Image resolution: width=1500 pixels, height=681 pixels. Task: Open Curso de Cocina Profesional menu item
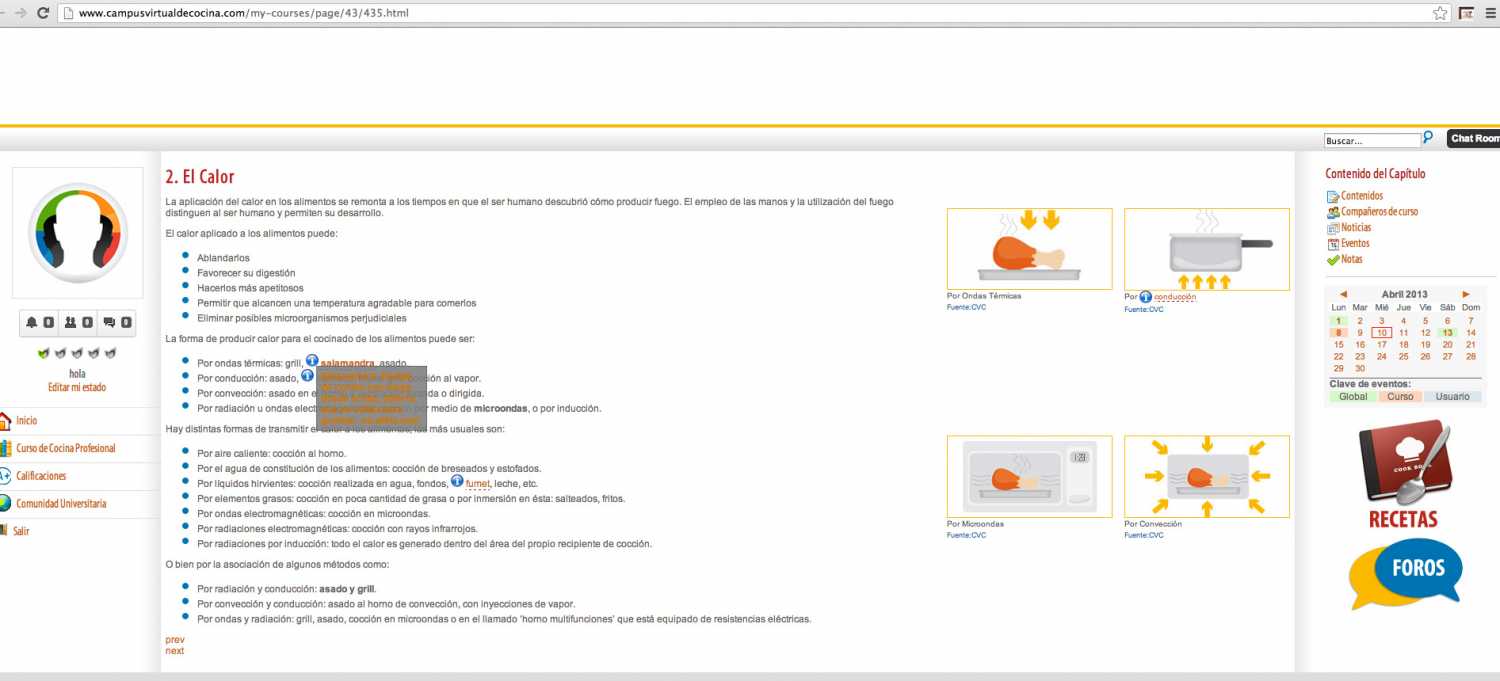click(x=65, y=449)
